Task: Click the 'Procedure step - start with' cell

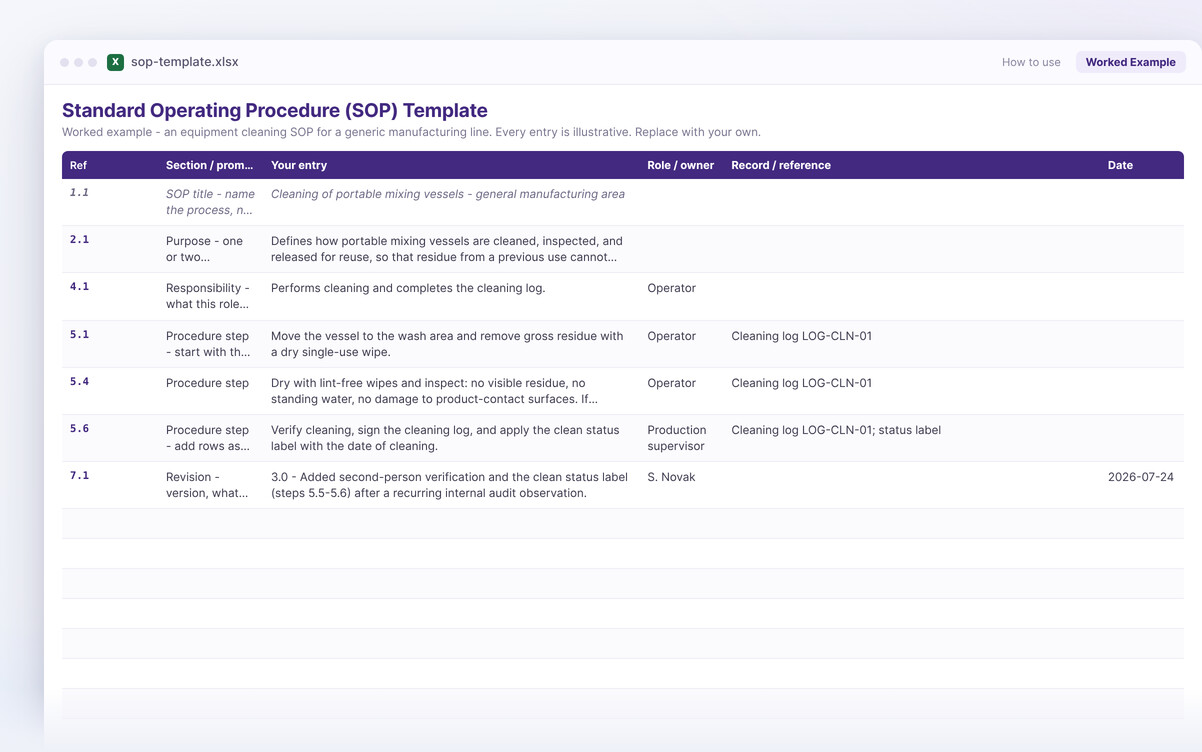Action: [208, 344]
